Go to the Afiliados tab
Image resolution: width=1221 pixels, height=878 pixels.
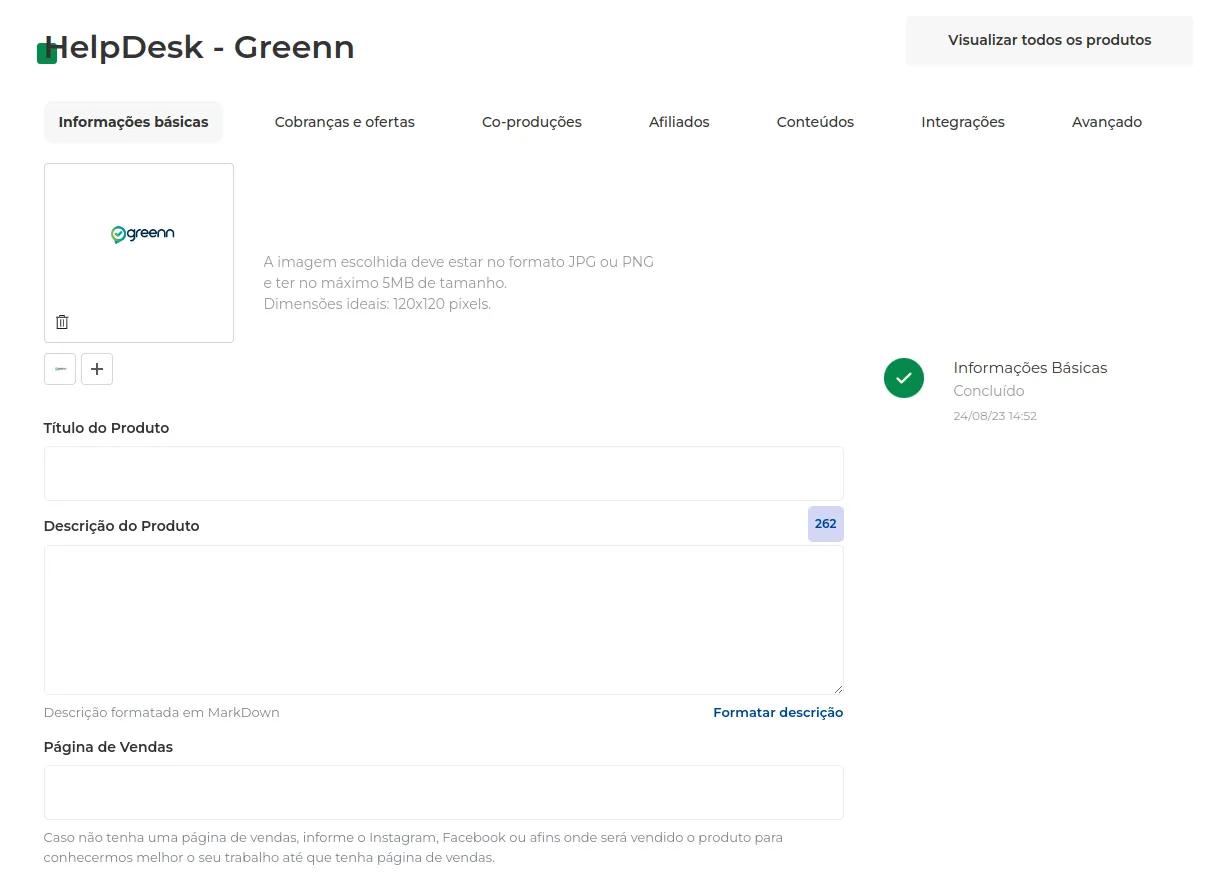(x=679, y=122)
